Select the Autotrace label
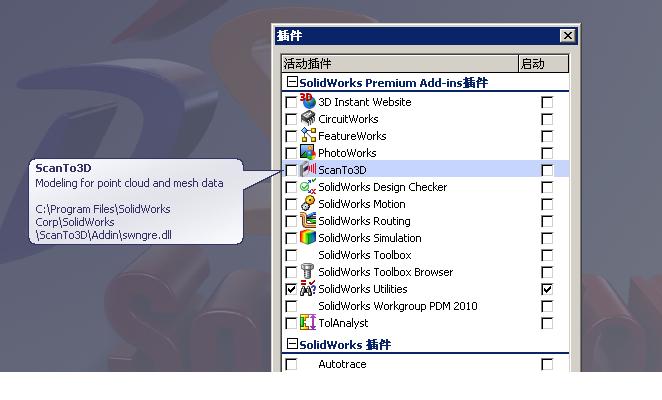The width and height of the screenshot is (662, 400). (x=342, y=364)
